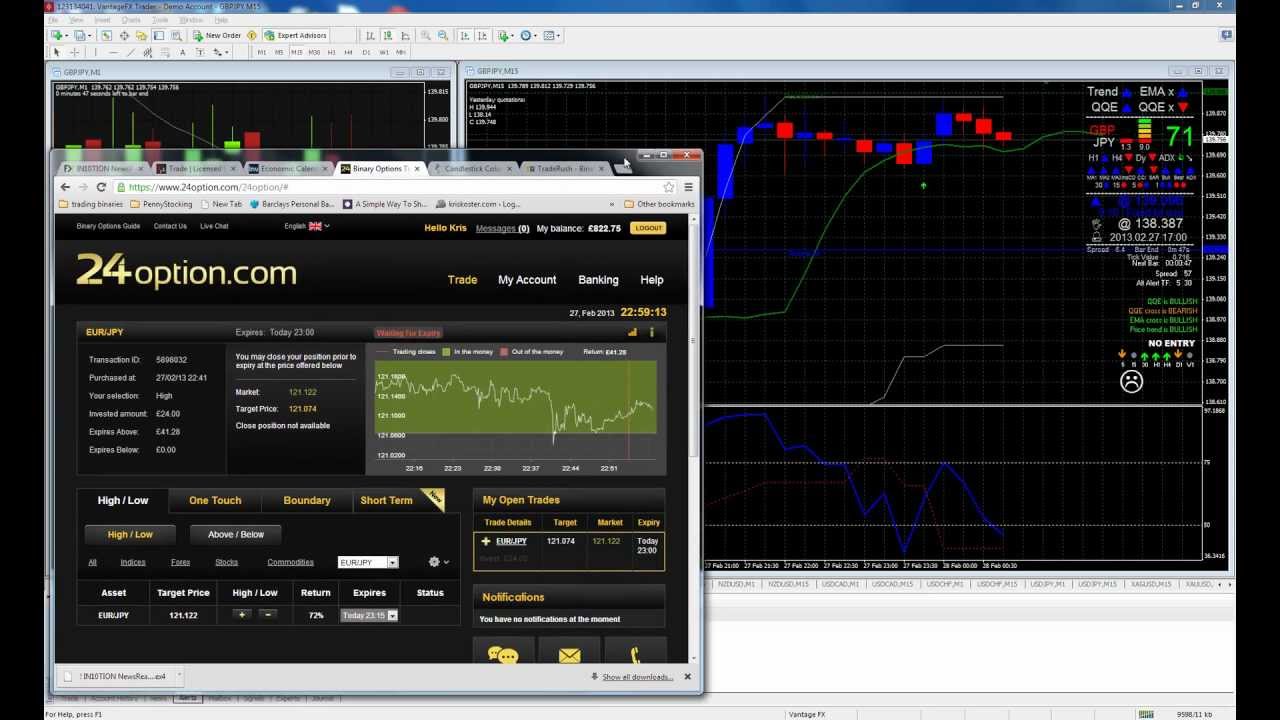
Task: Open settings gear dropdown
Action: [x=438, y=562]
